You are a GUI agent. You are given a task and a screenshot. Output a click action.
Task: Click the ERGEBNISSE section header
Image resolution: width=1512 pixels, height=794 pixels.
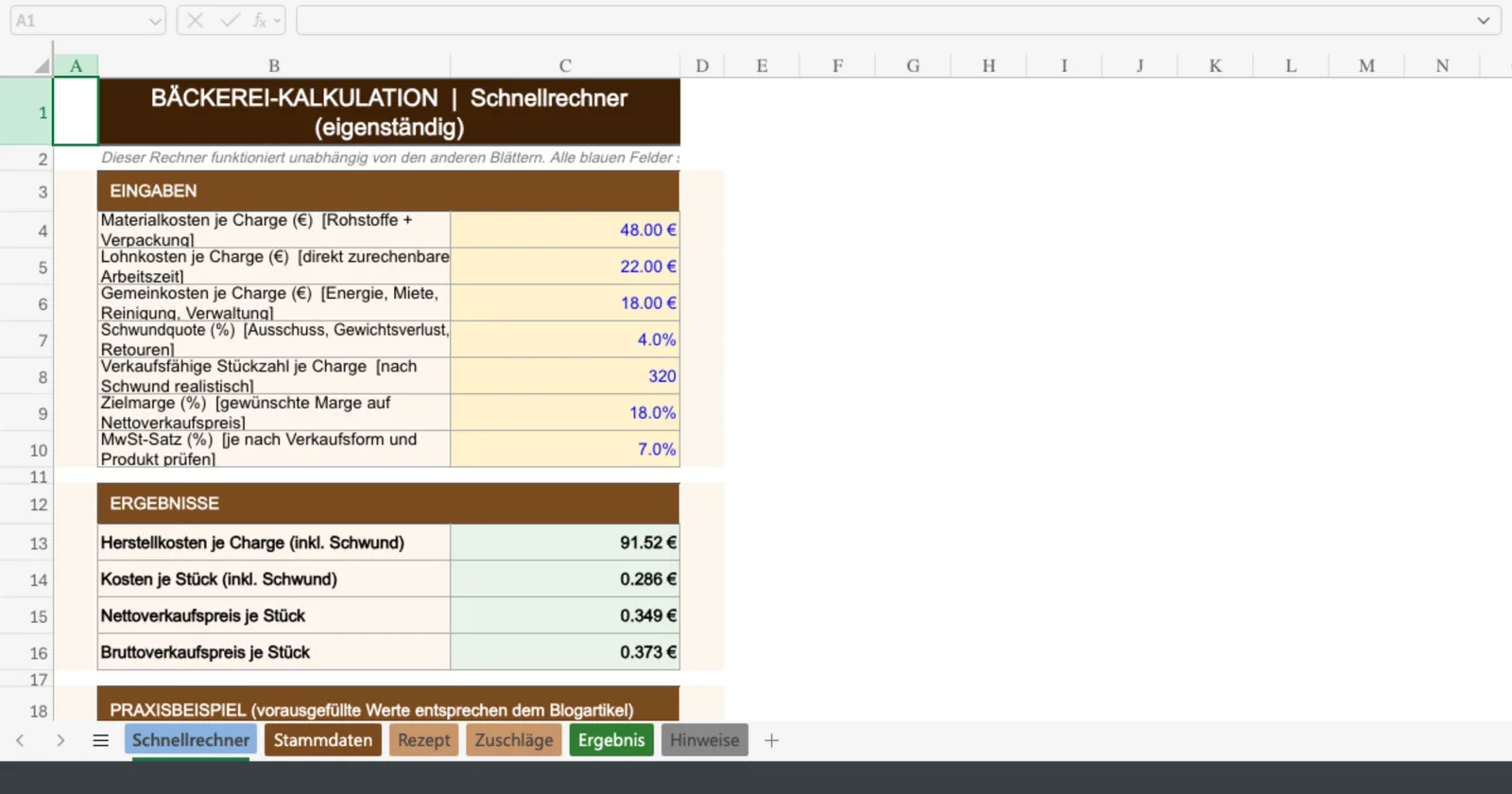pyautogui.click(x=388, y=504)
